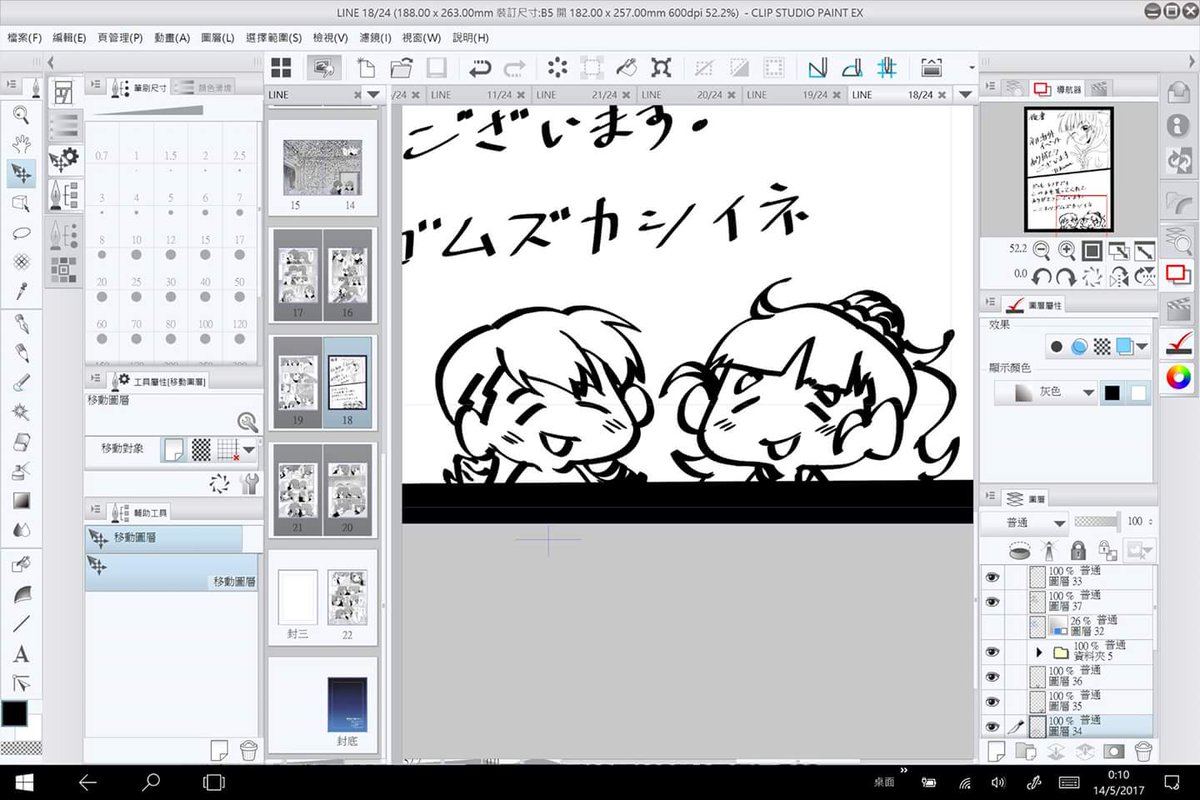The height and width of the screenshot is (800, 1200).
Task: Select the Eraser tool in toolbox
Action: click(20, 441)
